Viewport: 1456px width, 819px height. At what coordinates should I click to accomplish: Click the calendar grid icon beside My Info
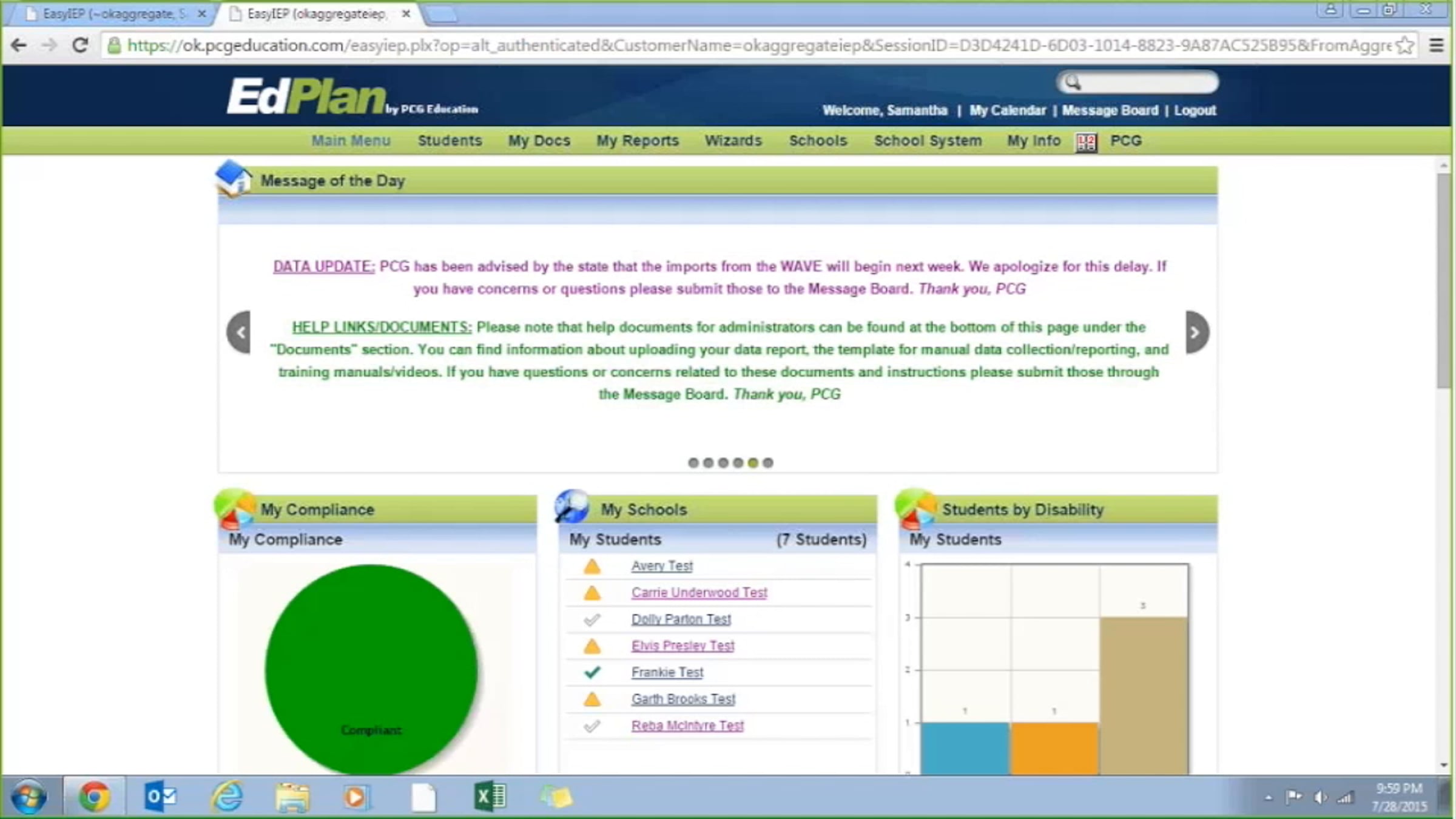(x=1086, y=143)
